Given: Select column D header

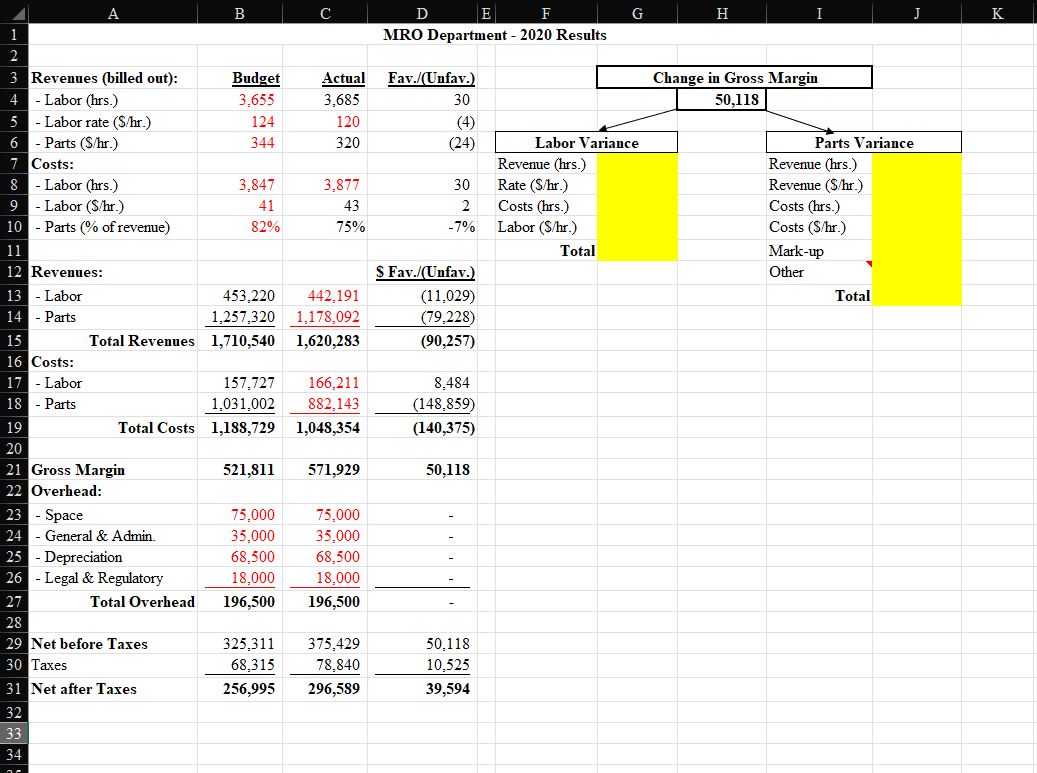Looking at the screenshot, I should tap(422, 12).
